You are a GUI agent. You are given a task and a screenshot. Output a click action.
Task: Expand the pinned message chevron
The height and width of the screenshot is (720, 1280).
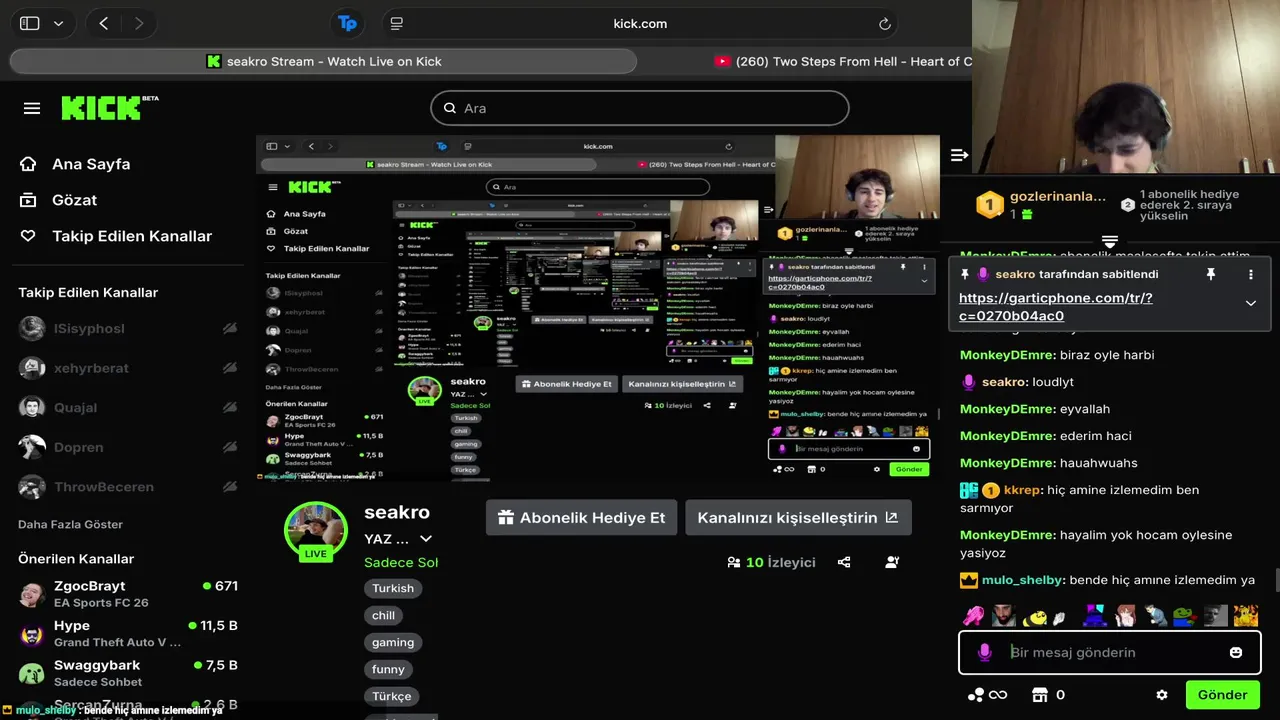click(x=1250, y=303)
